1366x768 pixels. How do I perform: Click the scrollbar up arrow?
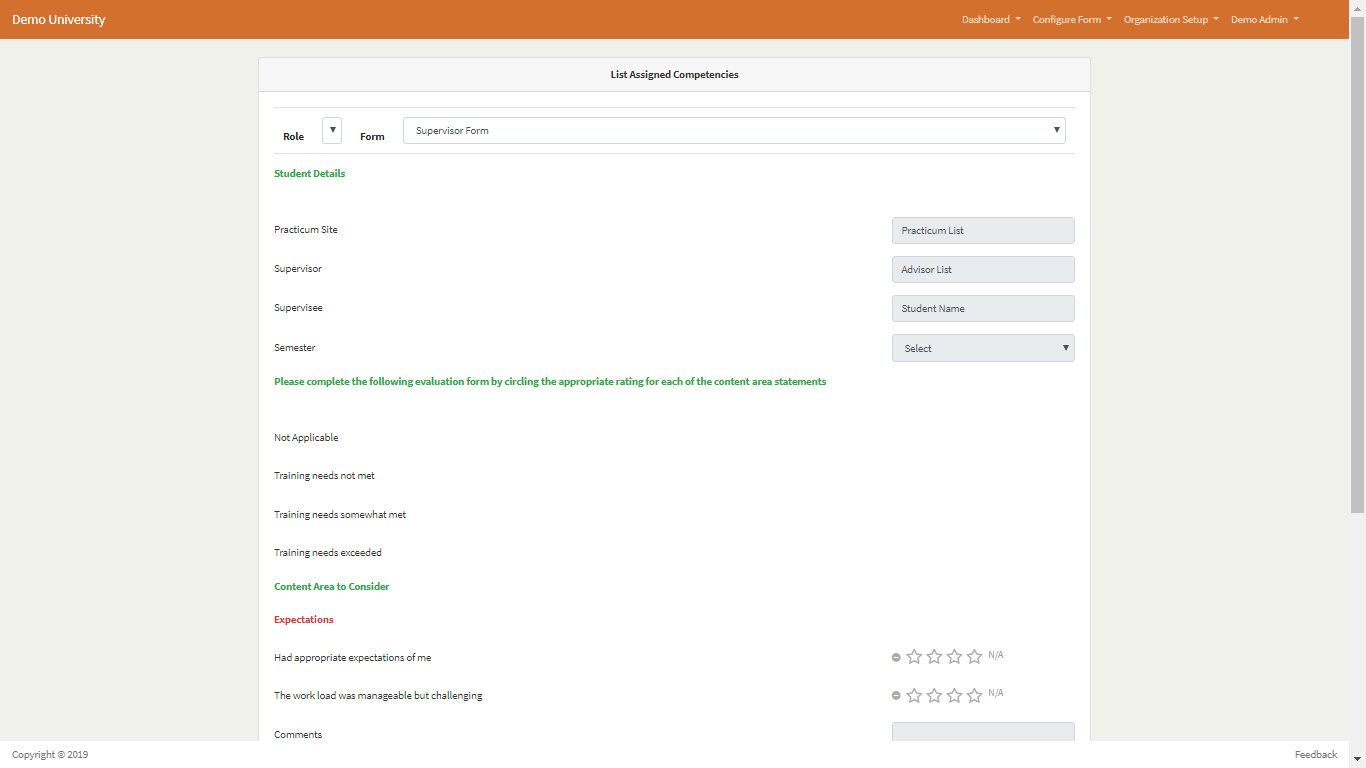tap(1359, 7)
